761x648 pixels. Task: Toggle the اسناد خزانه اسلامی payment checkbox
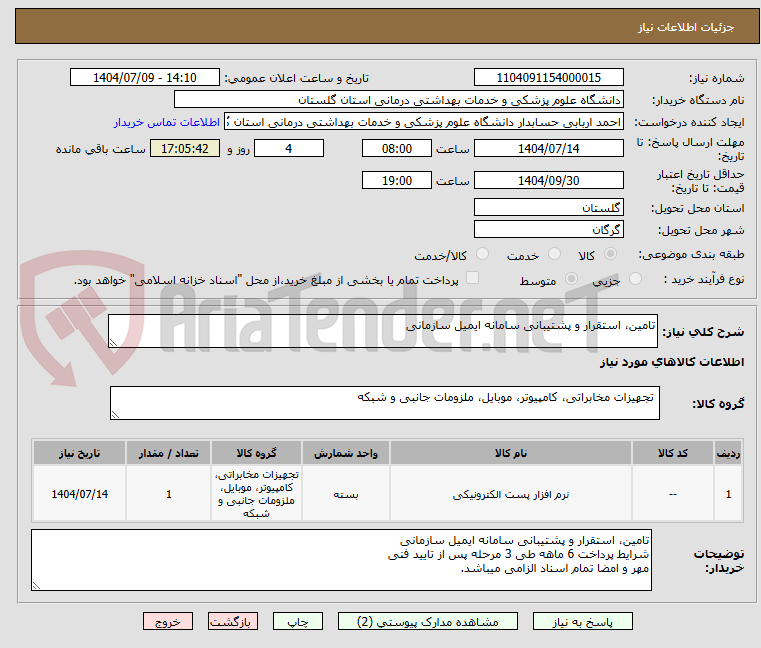tap(472, 278)
